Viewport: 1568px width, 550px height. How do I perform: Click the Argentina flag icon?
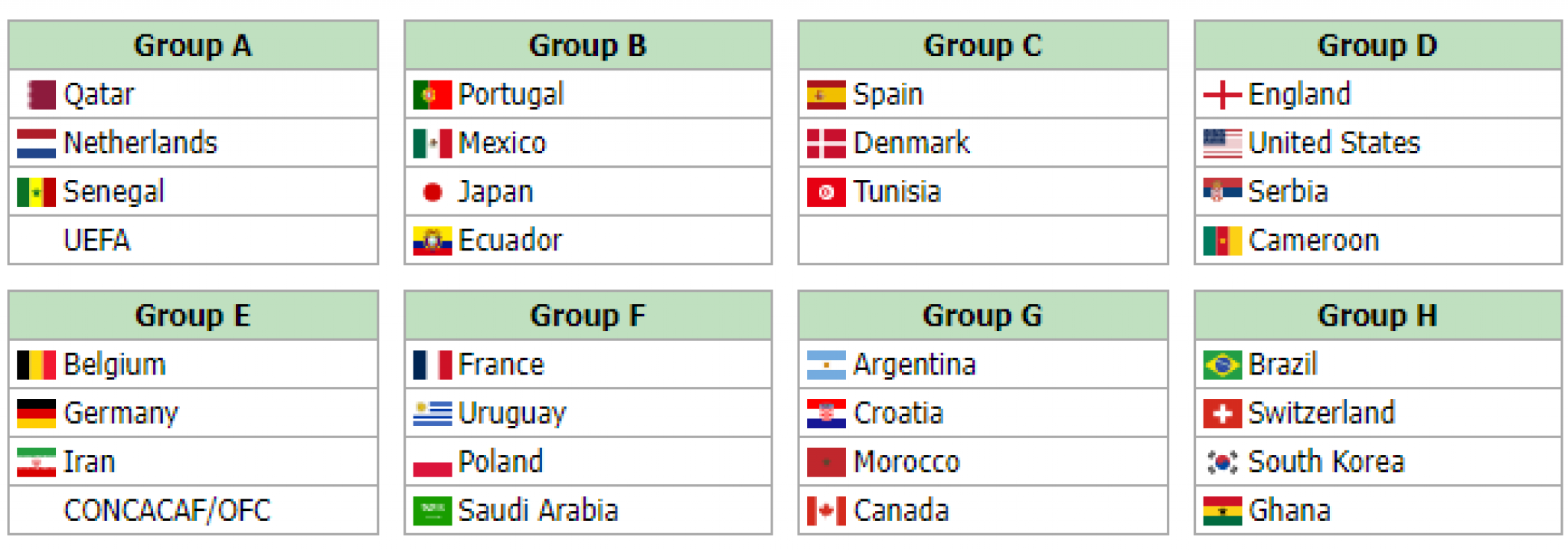826,365
